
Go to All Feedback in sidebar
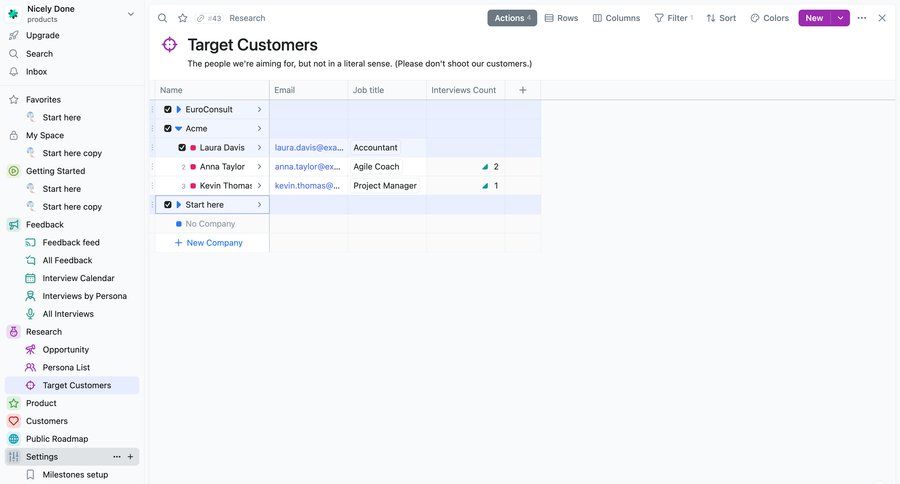(67, 261)
